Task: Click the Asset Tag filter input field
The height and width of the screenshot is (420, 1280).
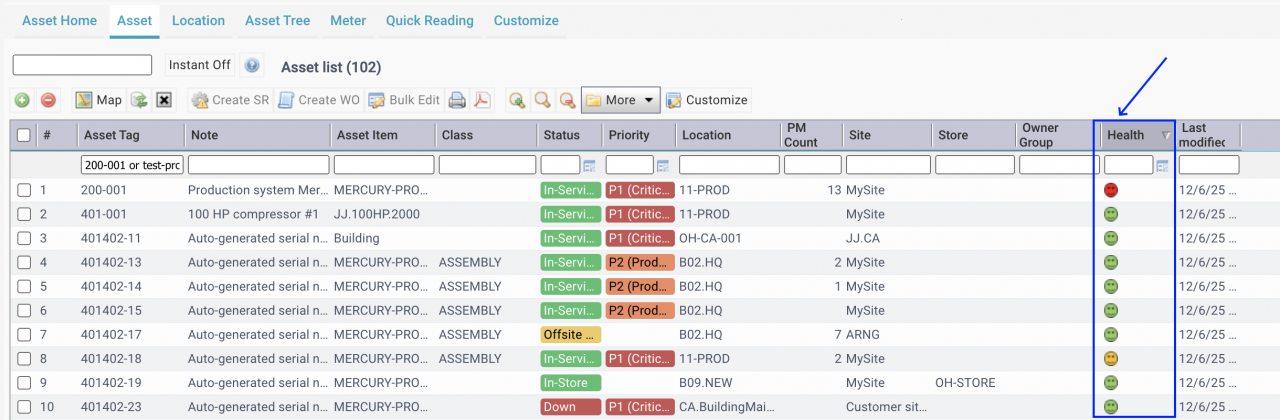Action: [132, 165]
